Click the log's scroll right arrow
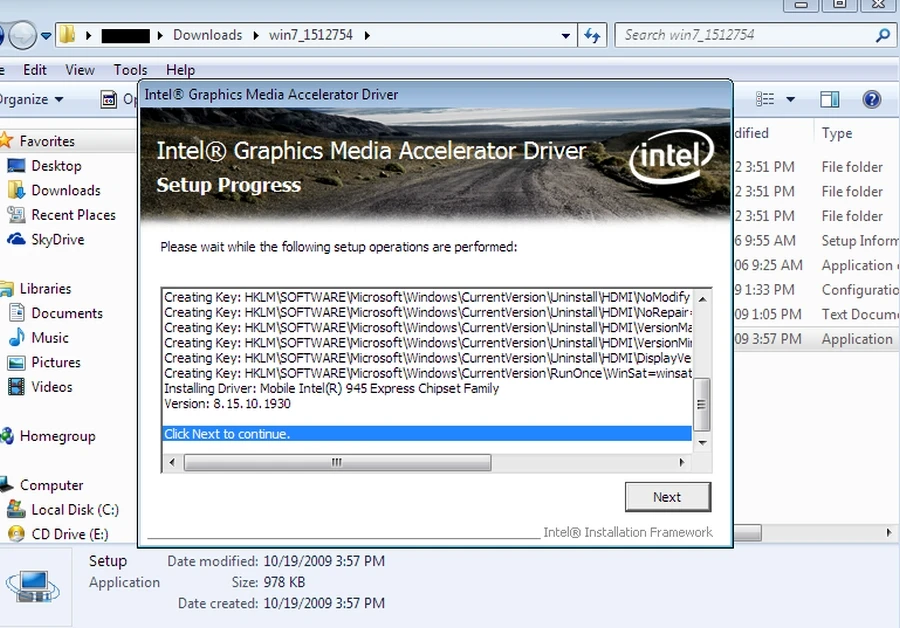 click(x=682, y=462)
